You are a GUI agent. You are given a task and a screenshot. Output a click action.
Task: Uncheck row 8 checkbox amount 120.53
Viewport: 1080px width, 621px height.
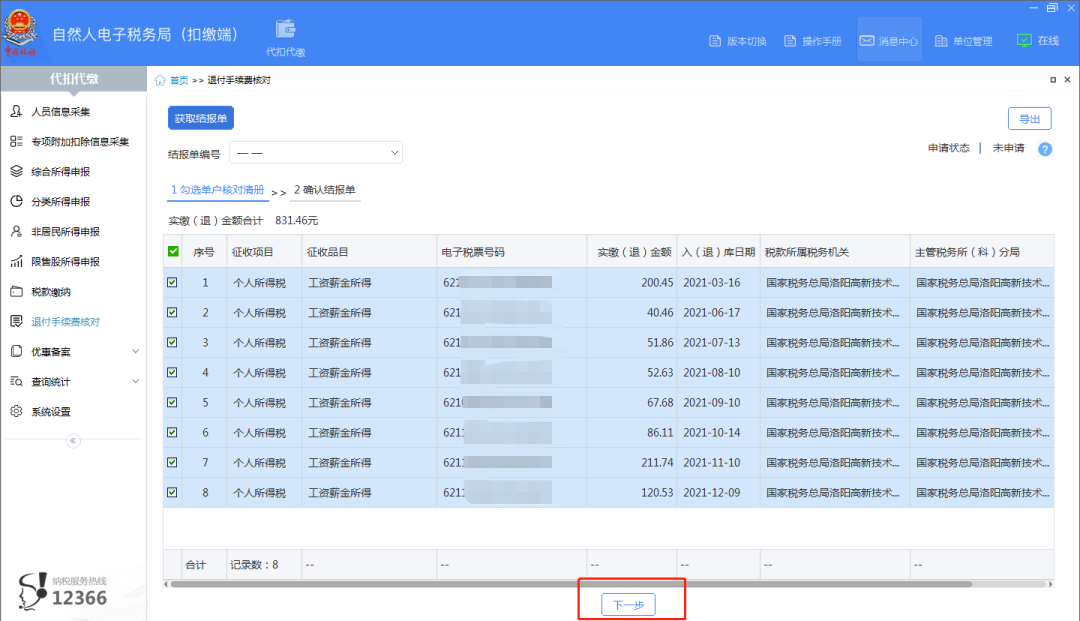[172, 492]
